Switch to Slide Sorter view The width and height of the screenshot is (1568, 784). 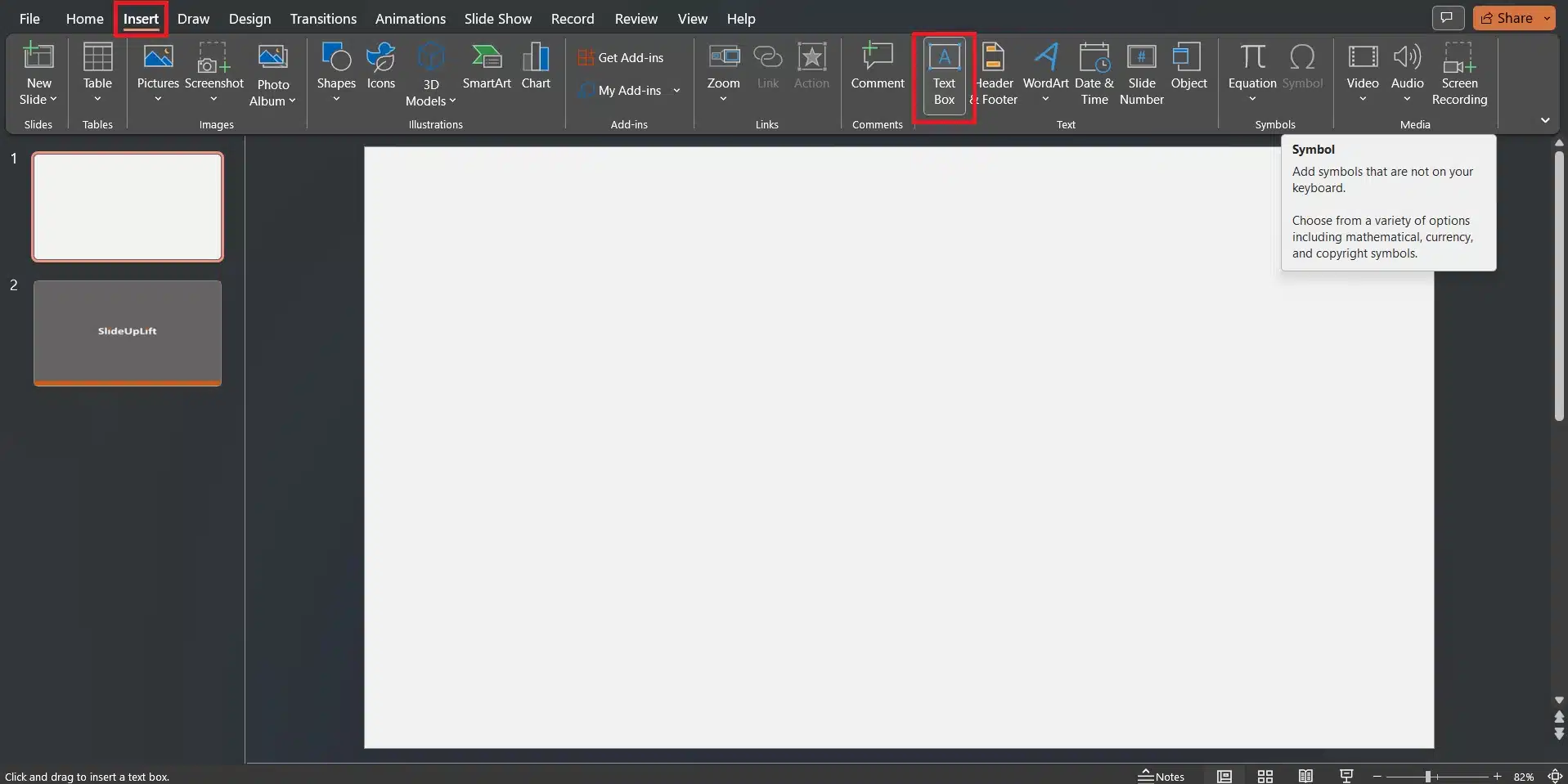[1265, 775]
